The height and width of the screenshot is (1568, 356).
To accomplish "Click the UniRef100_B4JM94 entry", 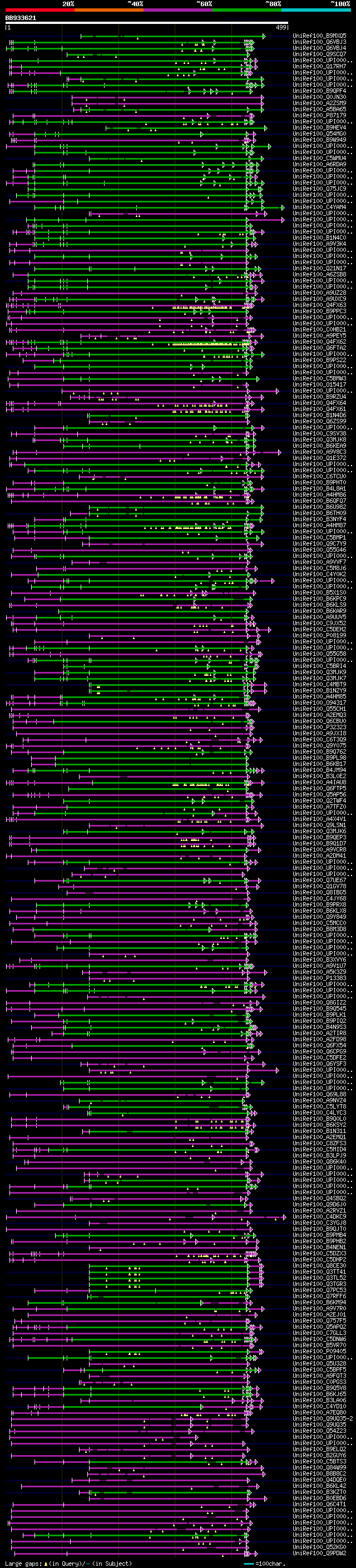I will (319, 770).
